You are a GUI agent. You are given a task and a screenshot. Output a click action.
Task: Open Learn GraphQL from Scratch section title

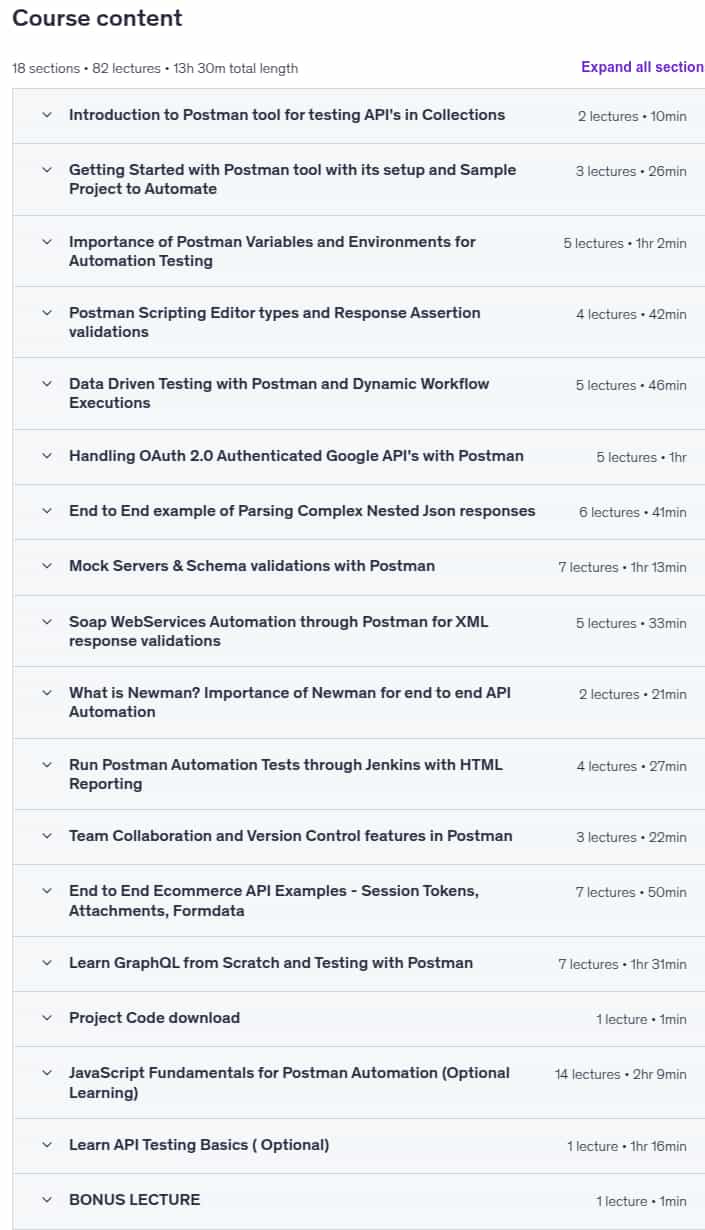click(271, 963)
